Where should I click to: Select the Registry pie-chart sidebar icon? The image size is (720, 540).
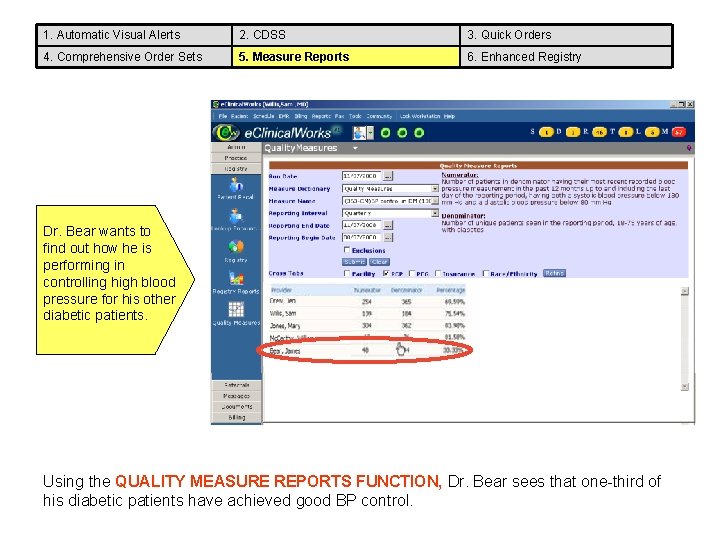[236, 247]
